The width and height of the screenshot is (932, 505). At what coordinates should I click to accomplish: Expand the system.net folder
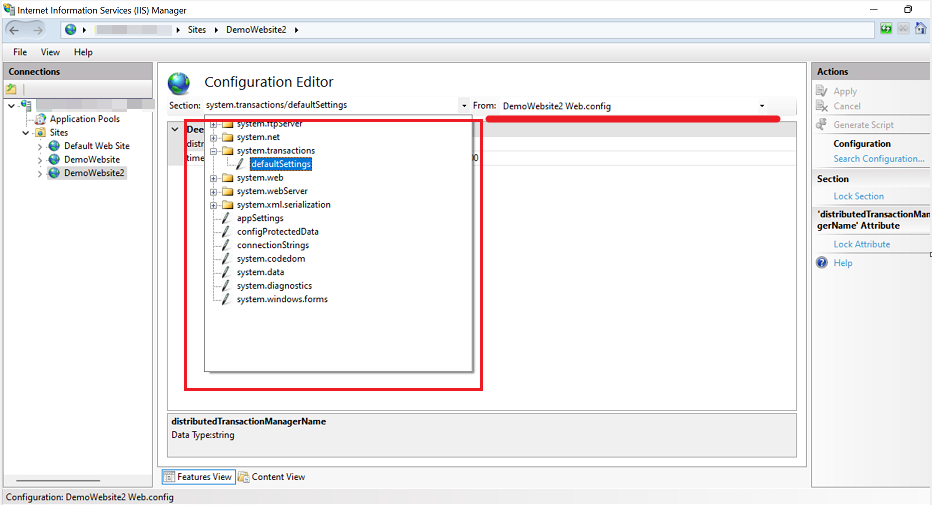213,137
